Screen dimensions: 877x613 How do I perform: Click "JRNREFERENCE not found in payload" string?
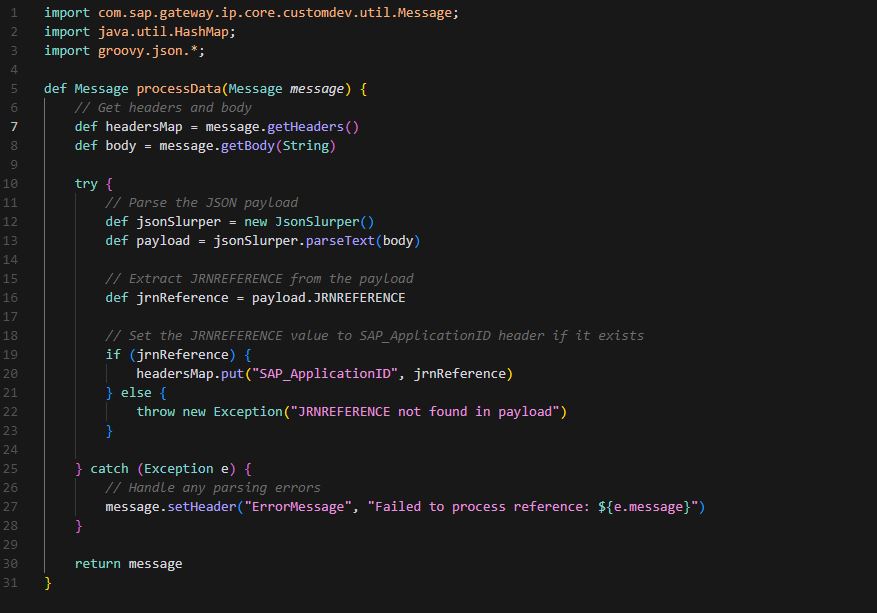tap(426, 411)
